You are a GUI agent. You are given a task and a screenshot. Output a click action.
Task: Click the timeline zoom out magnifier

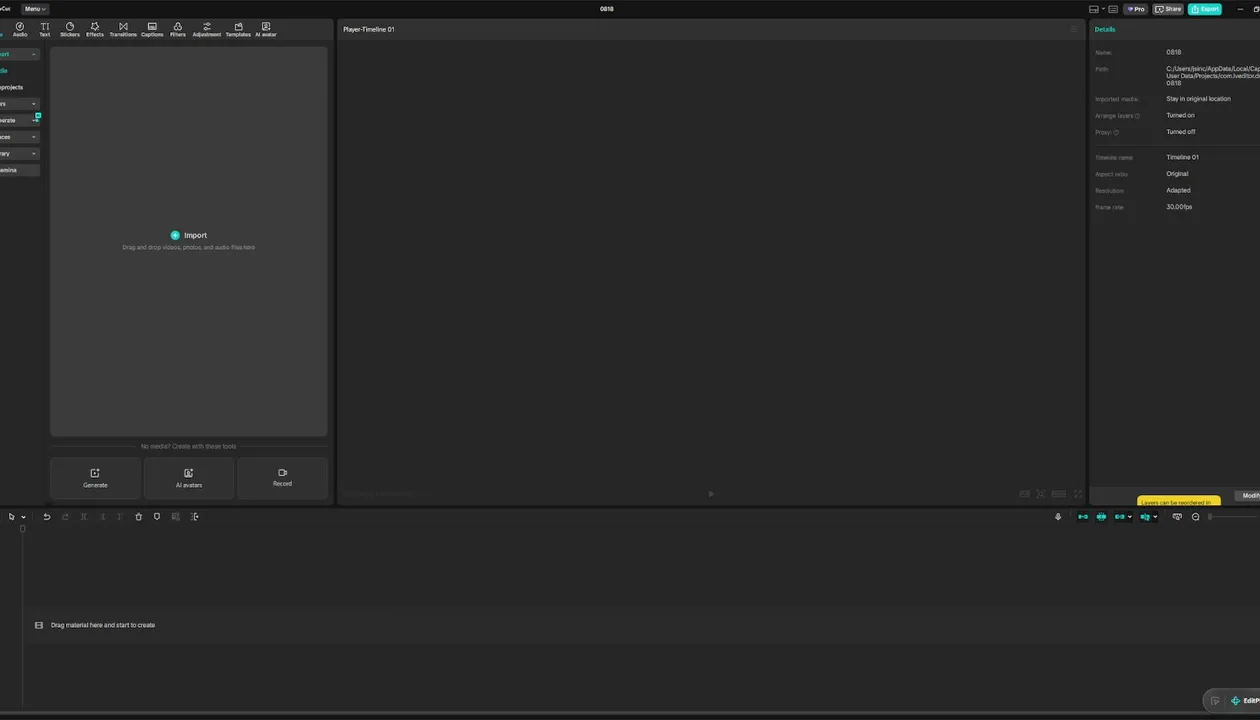coord(1195,517)
